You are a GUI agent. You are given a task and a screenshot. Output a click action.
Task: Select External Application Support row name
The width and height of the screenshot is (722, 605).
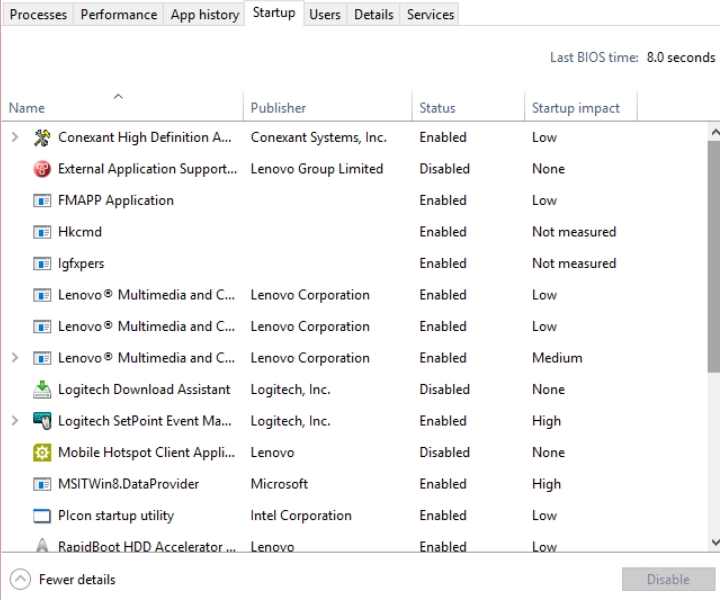pyautogui.click(x=147, y=169)
